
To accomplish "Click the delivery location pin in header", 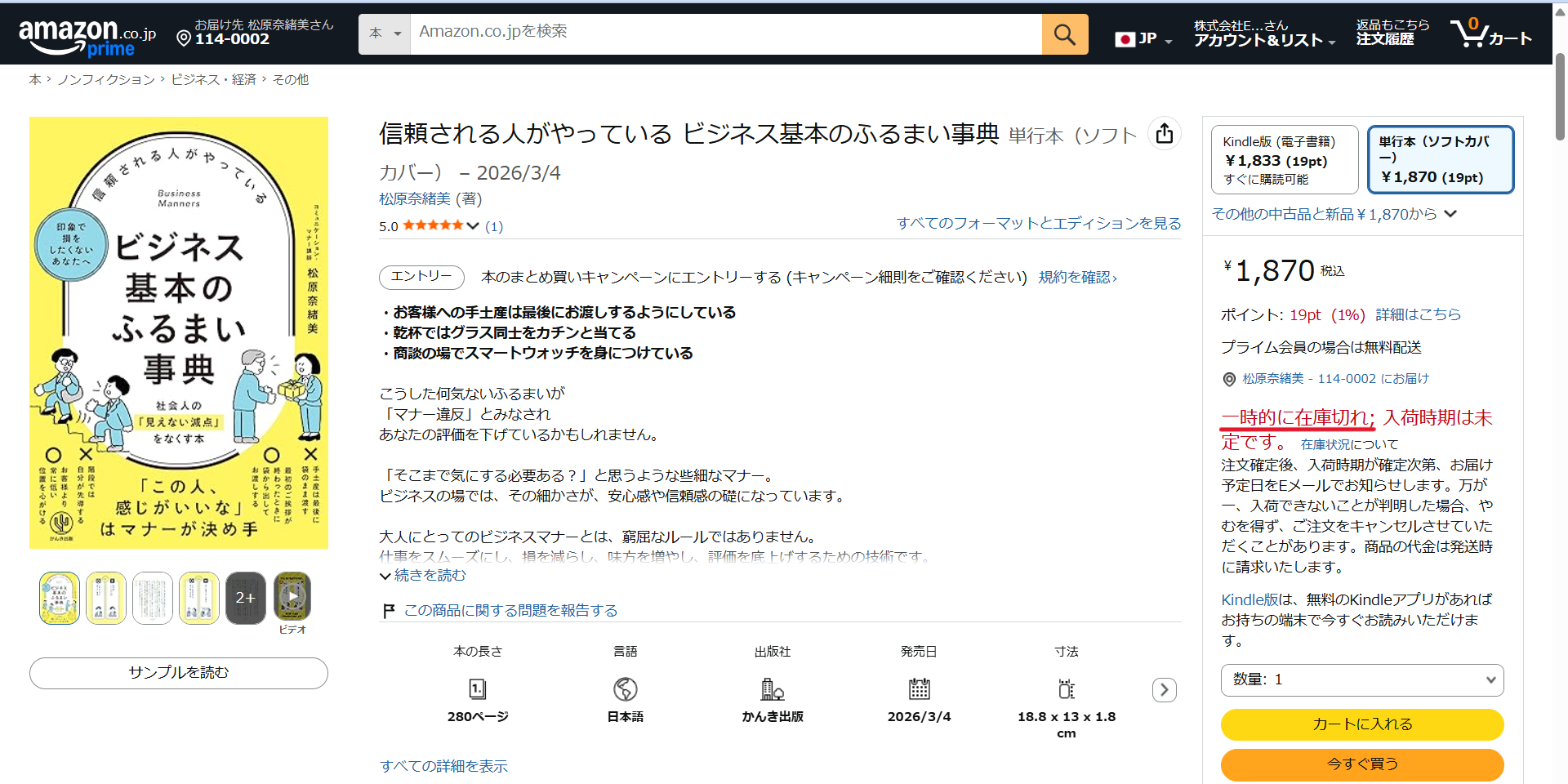I will point(184,38).
